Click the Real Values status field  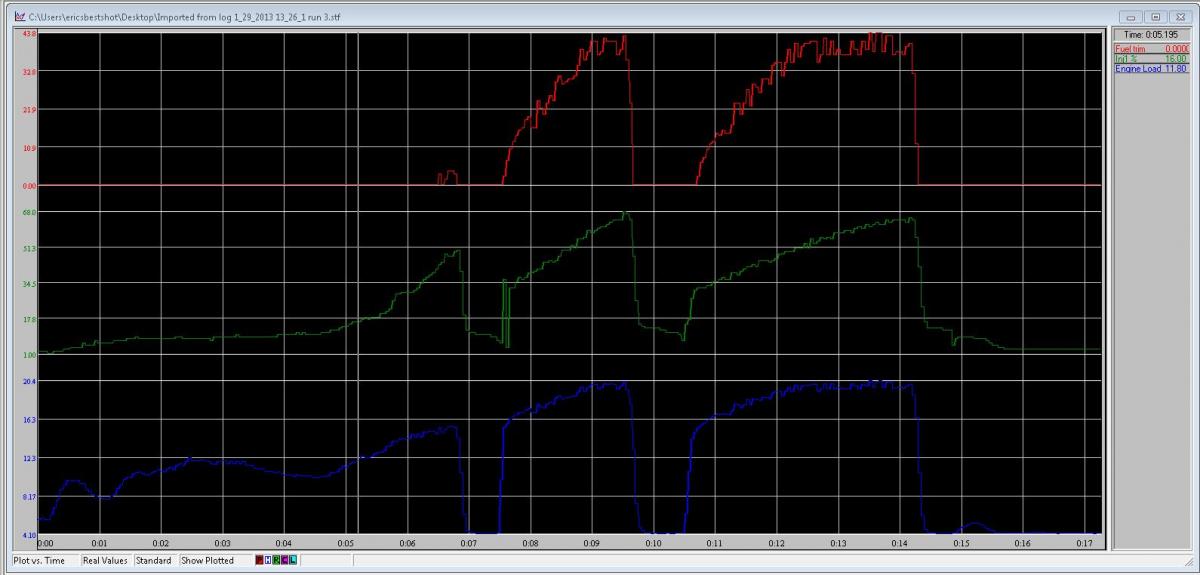(105, 561)
